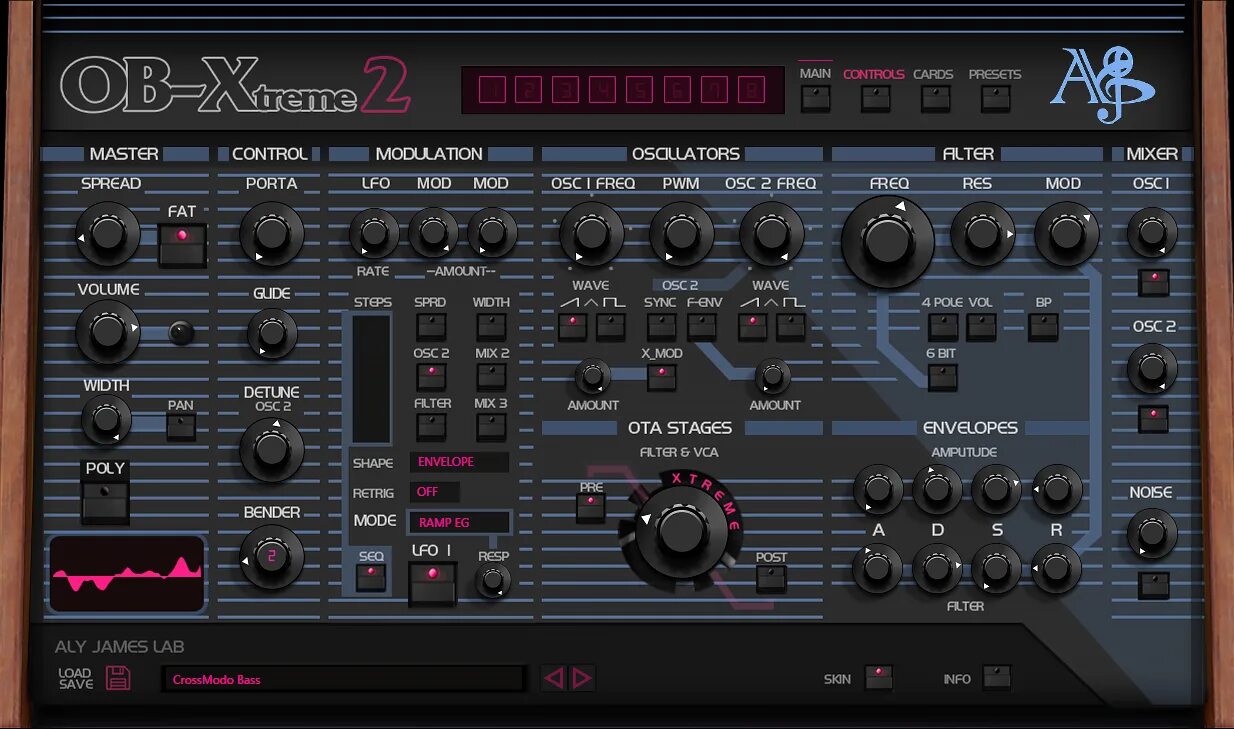Open the MODE selector showing RAMP EG
This screenshot has width=1234, height=729.
point(459,522)
